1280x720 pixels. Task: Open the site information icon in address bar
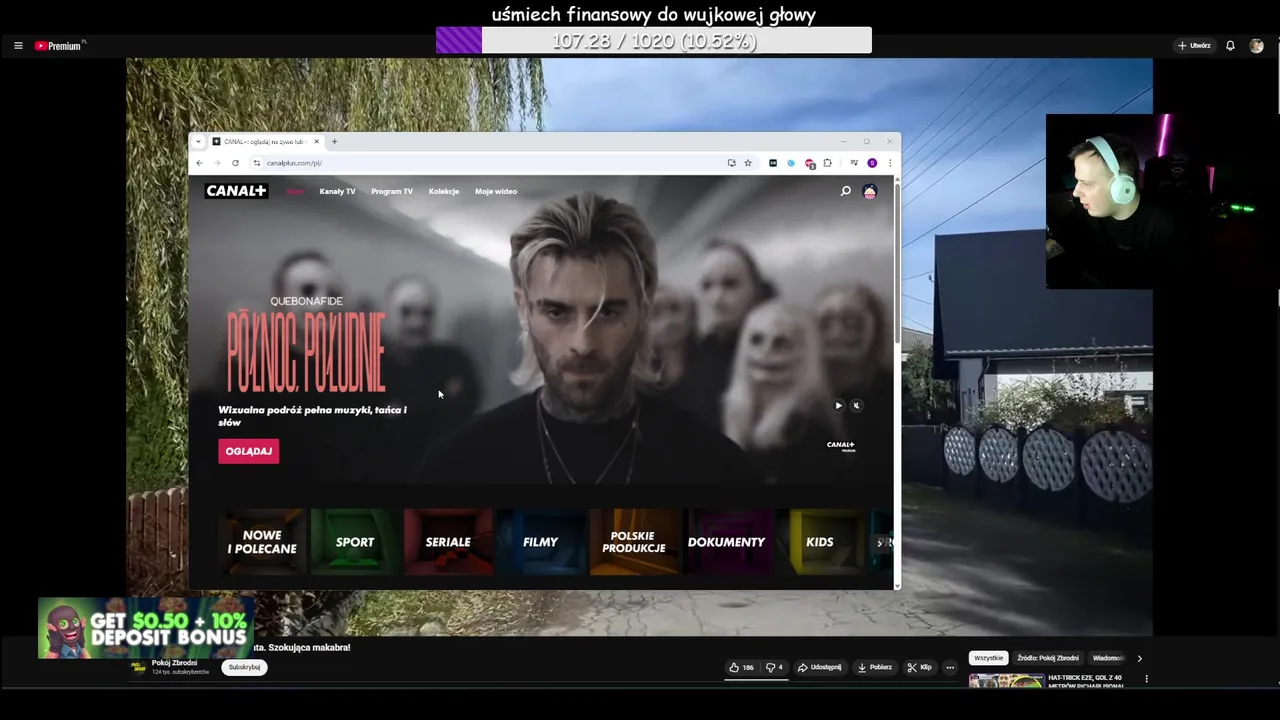click(x=257, y=163)
